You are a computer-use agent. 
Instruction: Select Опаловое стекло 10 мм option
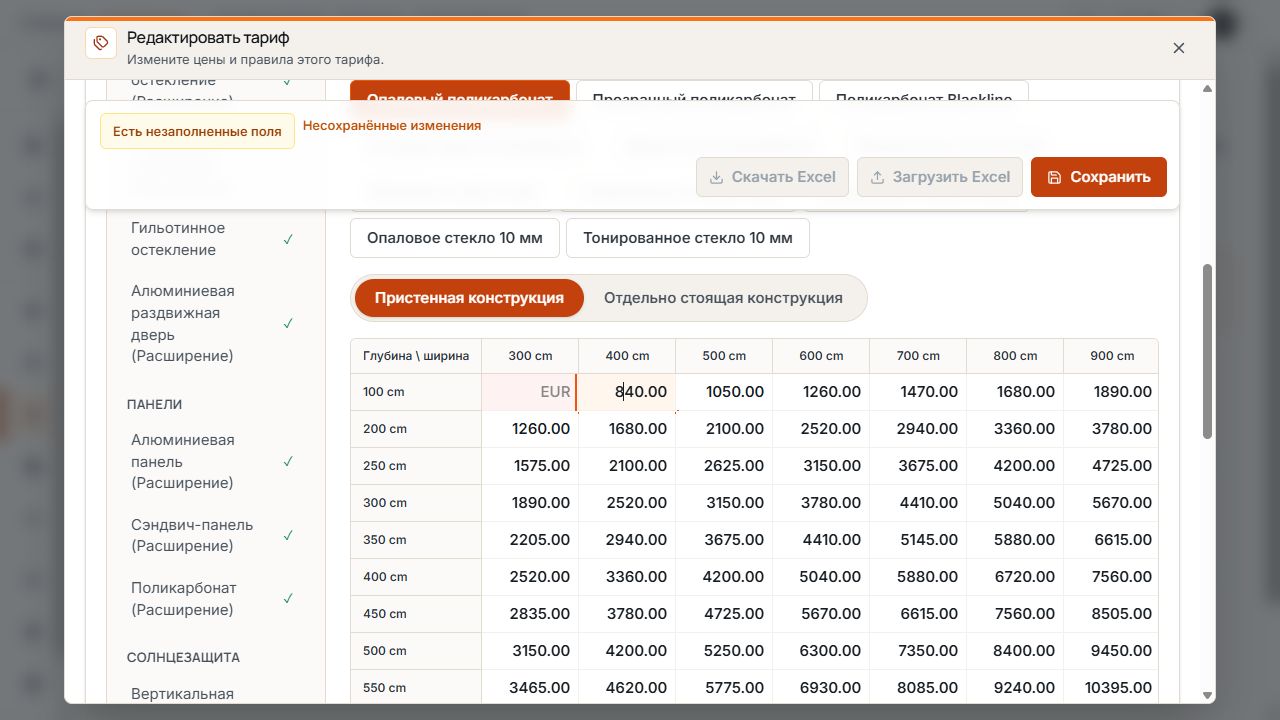pyautogui.click(x=454, y=238)
